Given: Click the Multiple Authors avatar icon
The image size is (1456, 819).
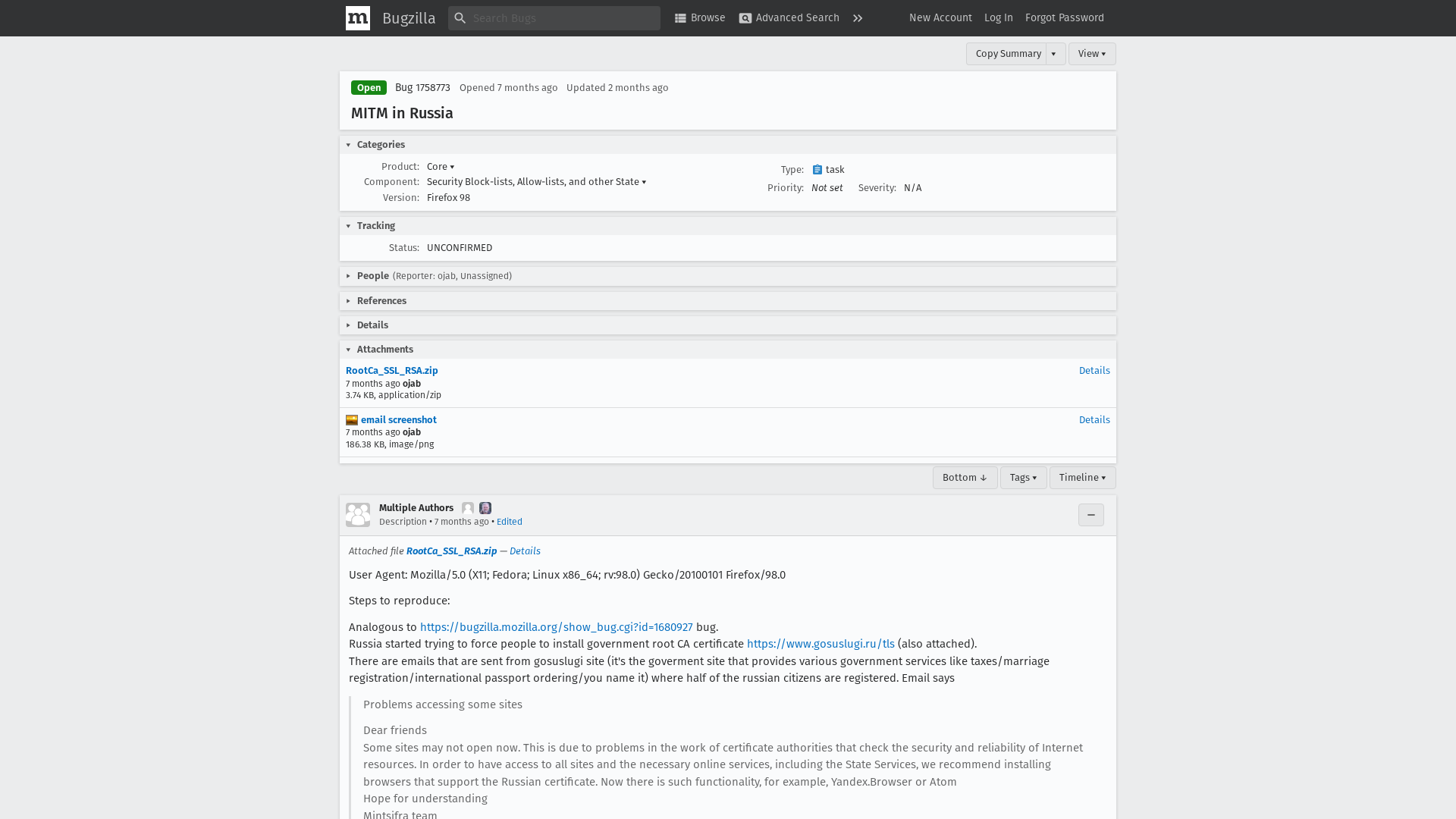Looking at the screenshot, I should [358, 515].
